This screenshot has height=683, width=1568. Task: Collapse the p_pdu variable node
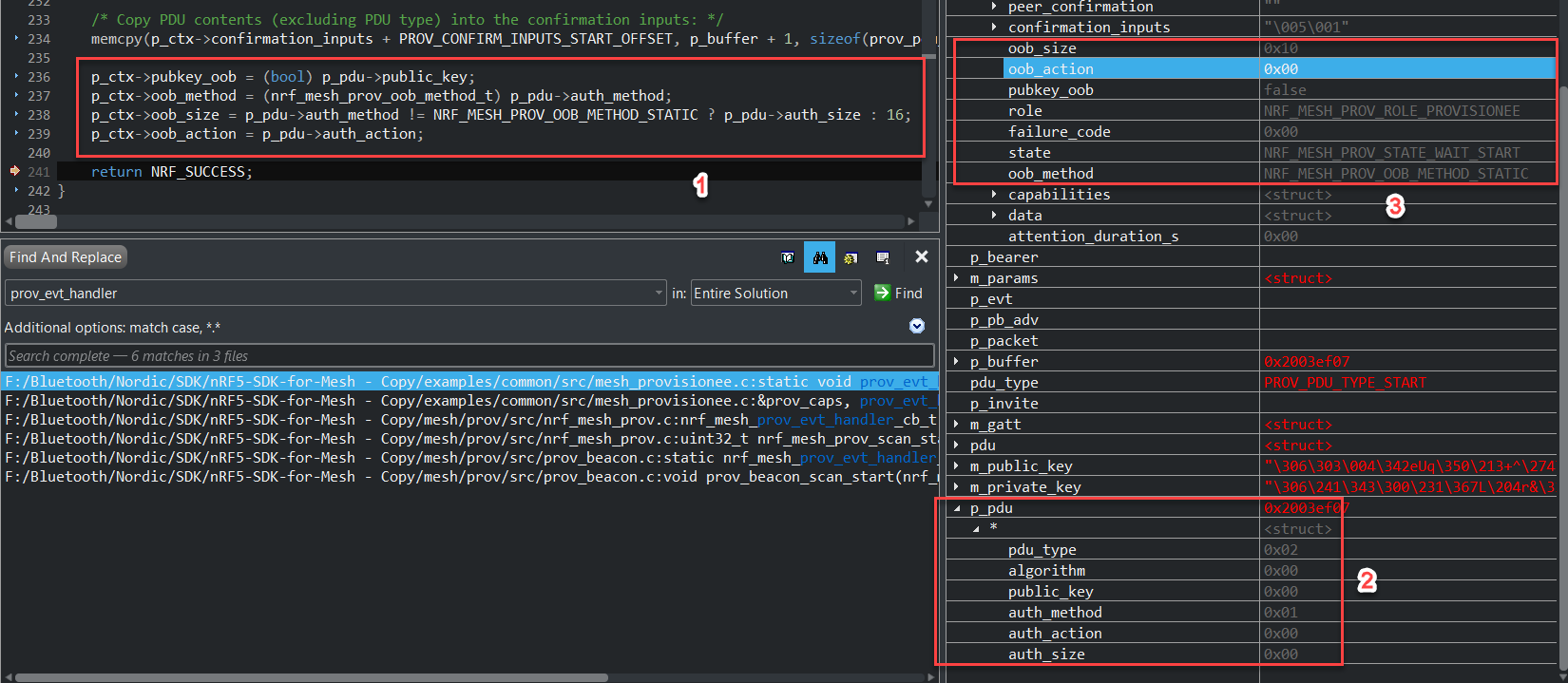click(957, 508)
